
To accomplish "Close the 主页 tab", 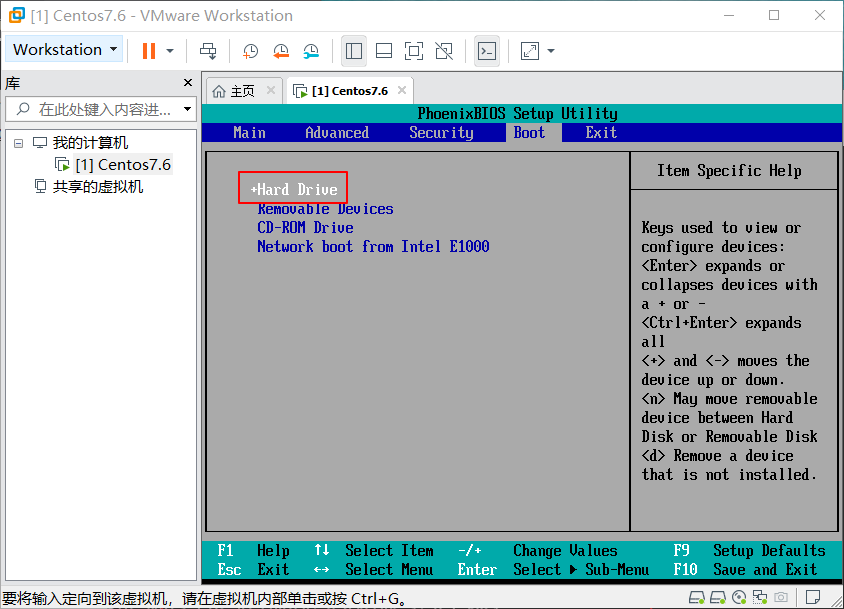I will tap(271, 90).
